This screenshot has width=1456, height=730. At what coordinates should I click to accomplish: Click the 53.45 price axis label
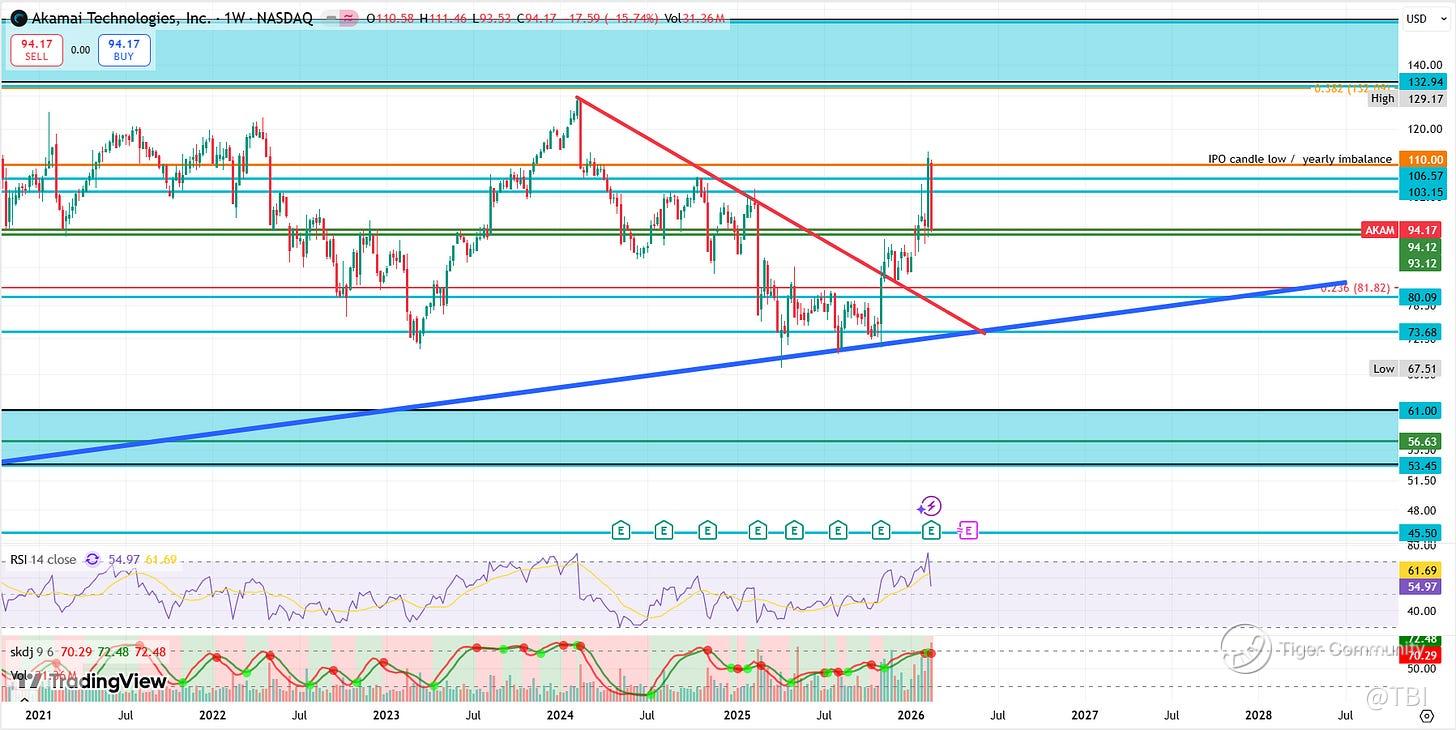coord(1423,466)
